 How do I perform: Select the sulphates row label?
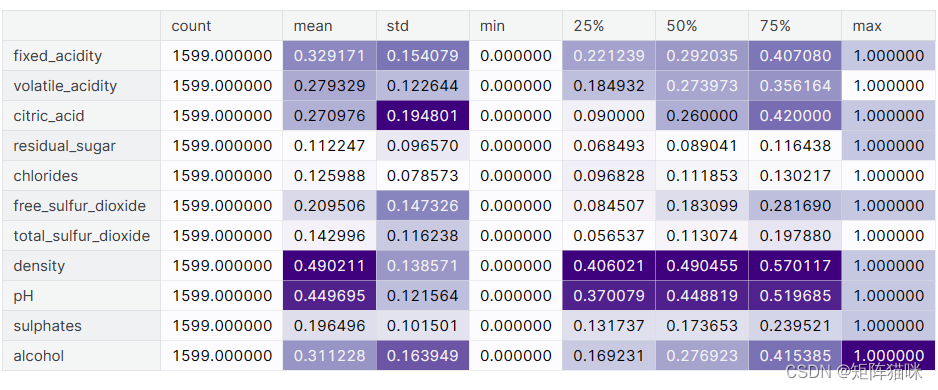pos(81,325)
